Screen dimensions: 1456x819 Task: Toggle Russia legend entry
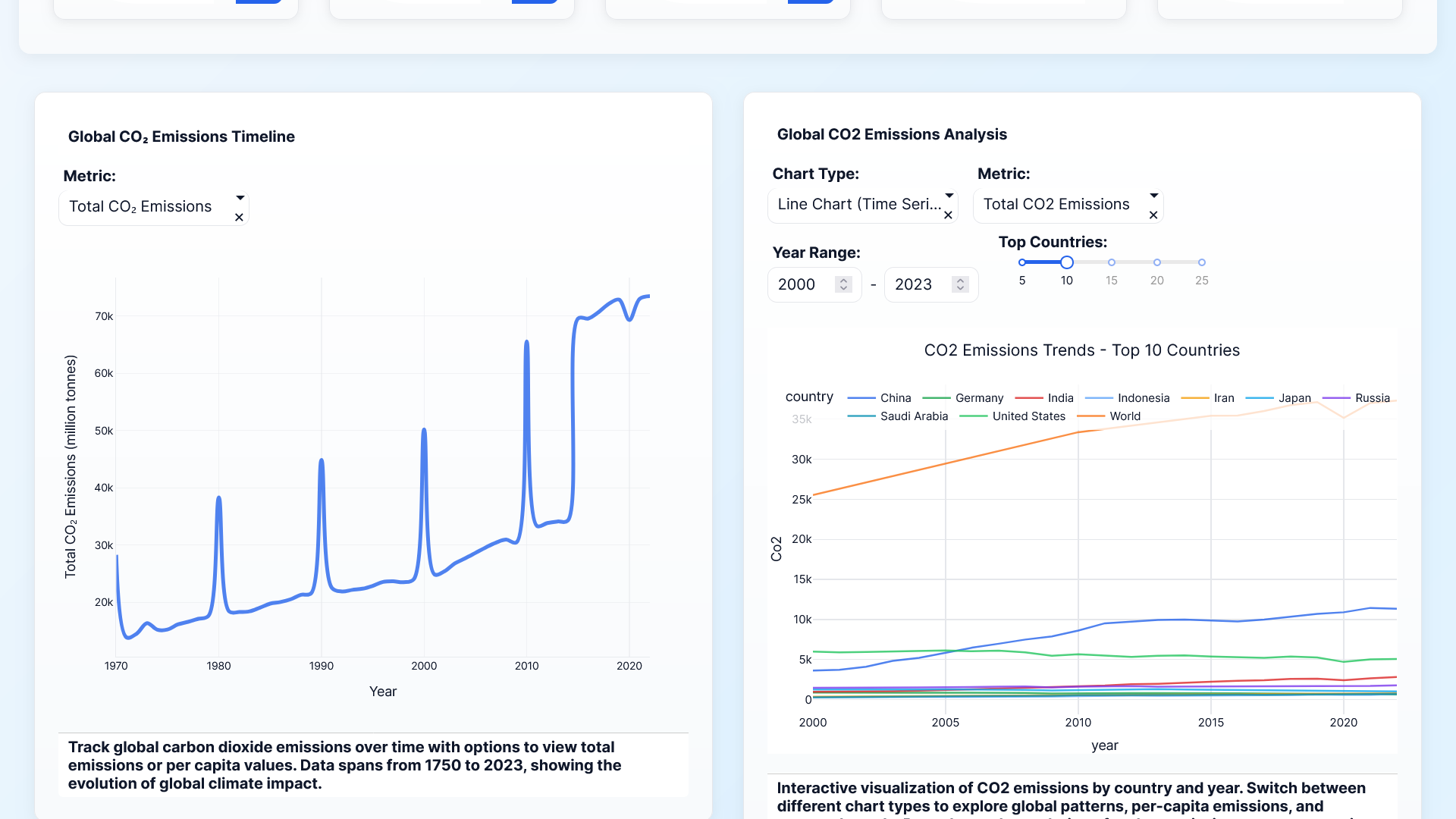tap(1371, 398)
